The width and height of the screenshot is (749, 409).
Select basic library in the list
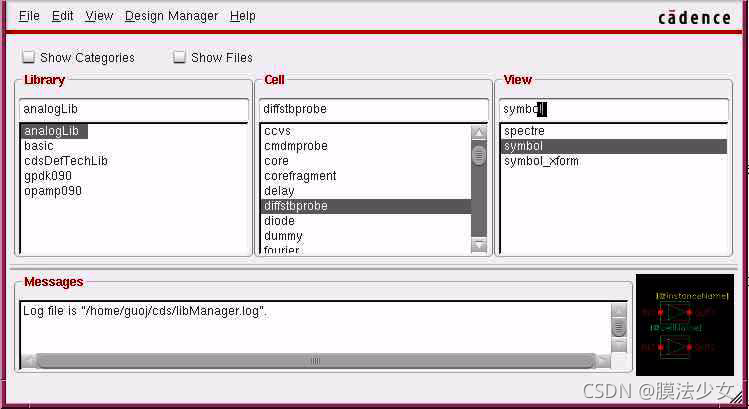39,146
